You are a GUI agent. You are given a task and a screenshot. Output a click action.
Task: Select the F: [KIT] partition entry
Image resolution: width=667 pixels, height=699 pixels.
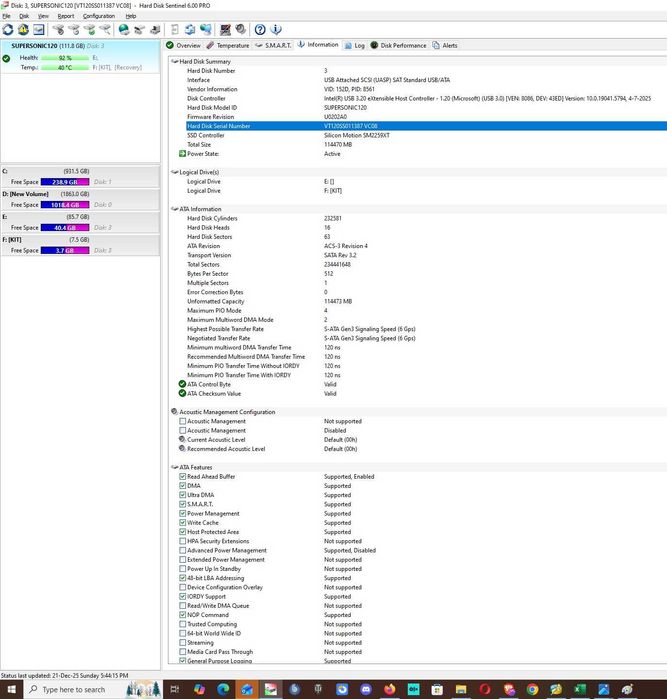coord(80,245)
